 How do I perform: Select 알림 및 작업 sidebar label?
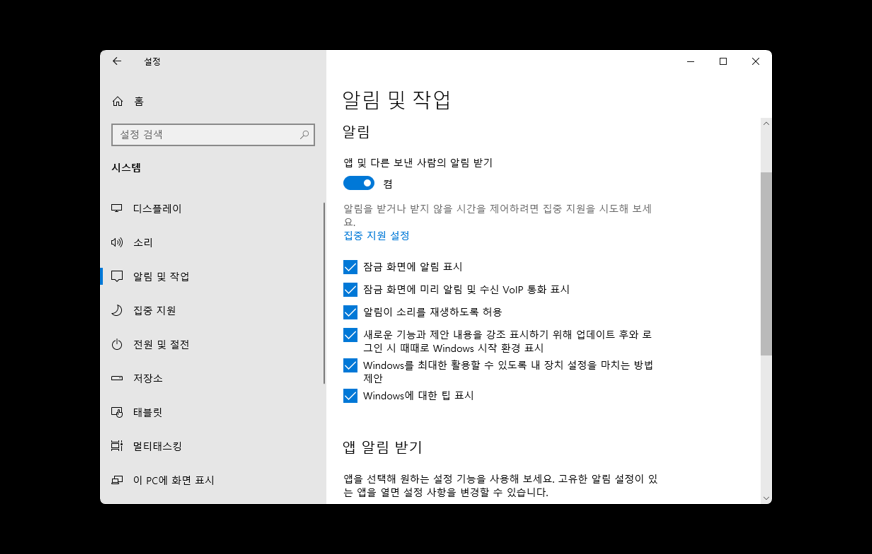(x=161, y=276)
